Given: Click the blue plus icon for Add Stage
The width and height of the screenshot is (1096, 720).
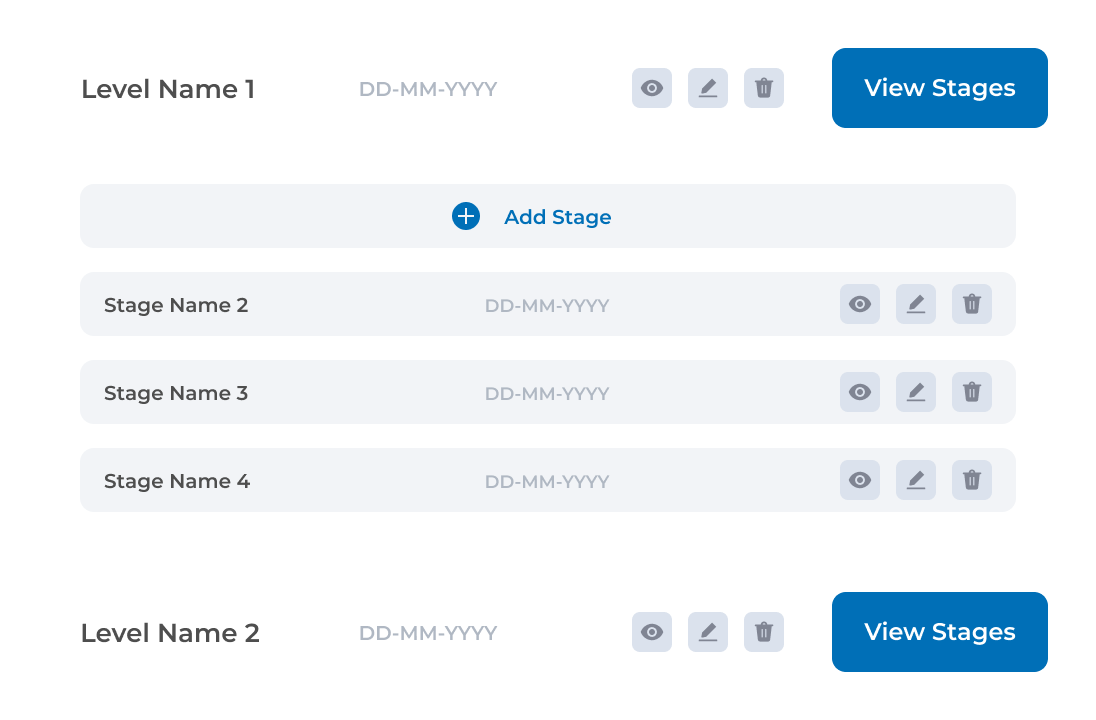Looking at the screenshot, I should coord(466,216).
